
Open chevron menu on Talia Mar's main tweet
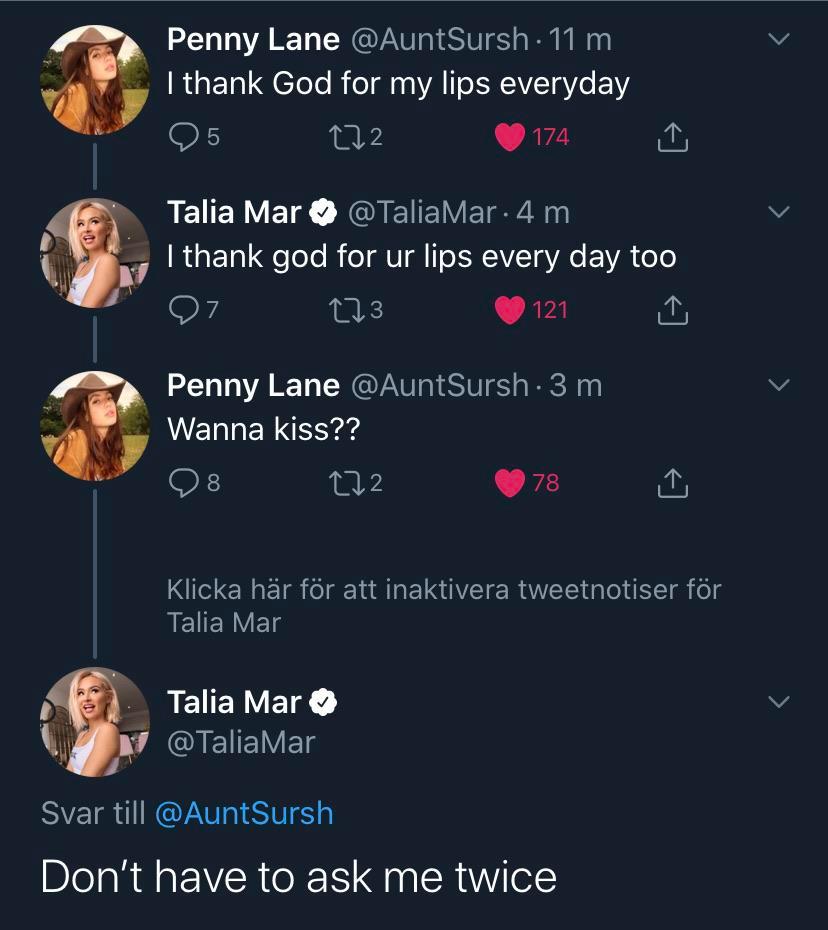(778, 702)
